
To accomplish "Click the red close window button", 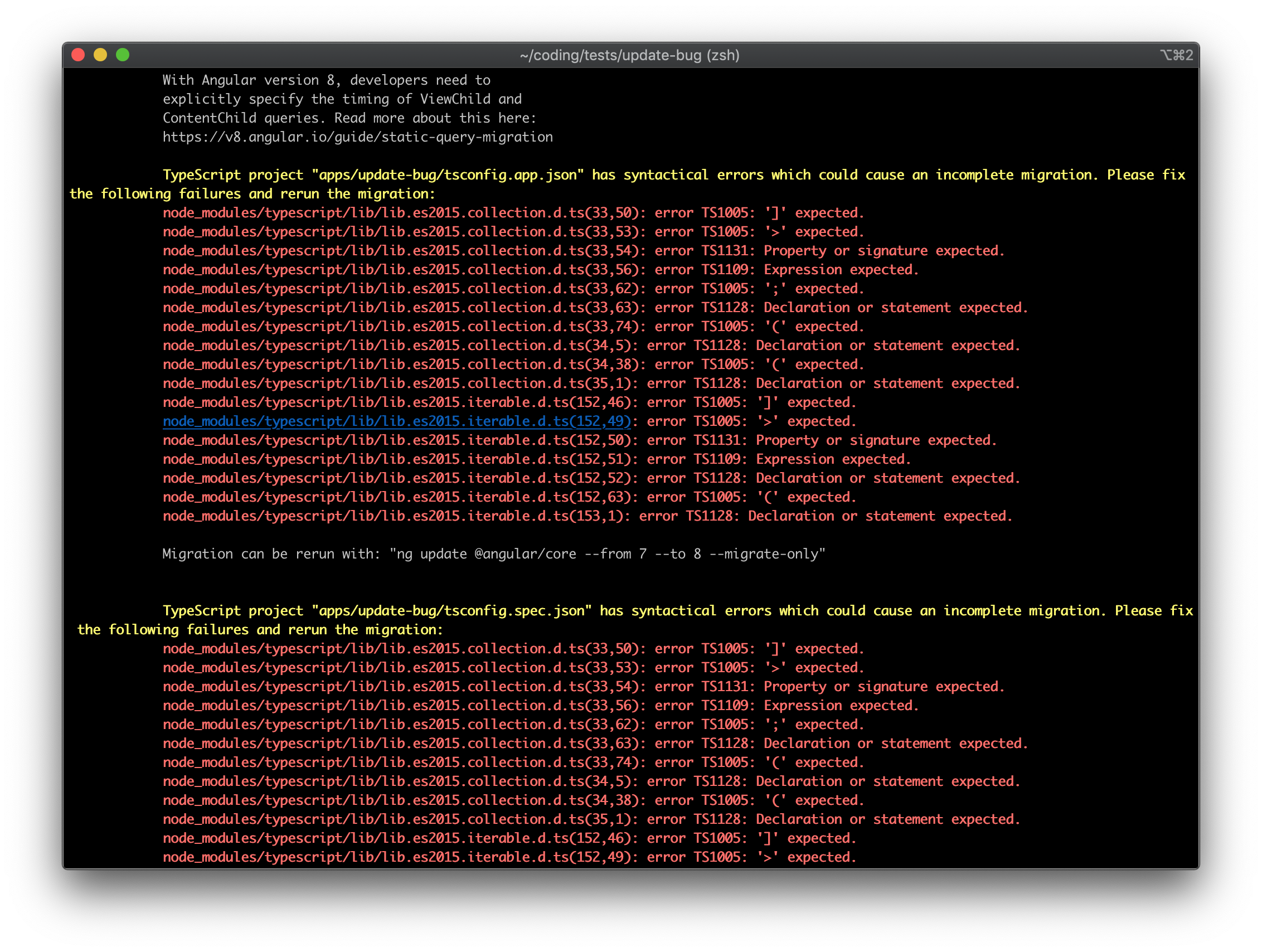I will 78,55.
